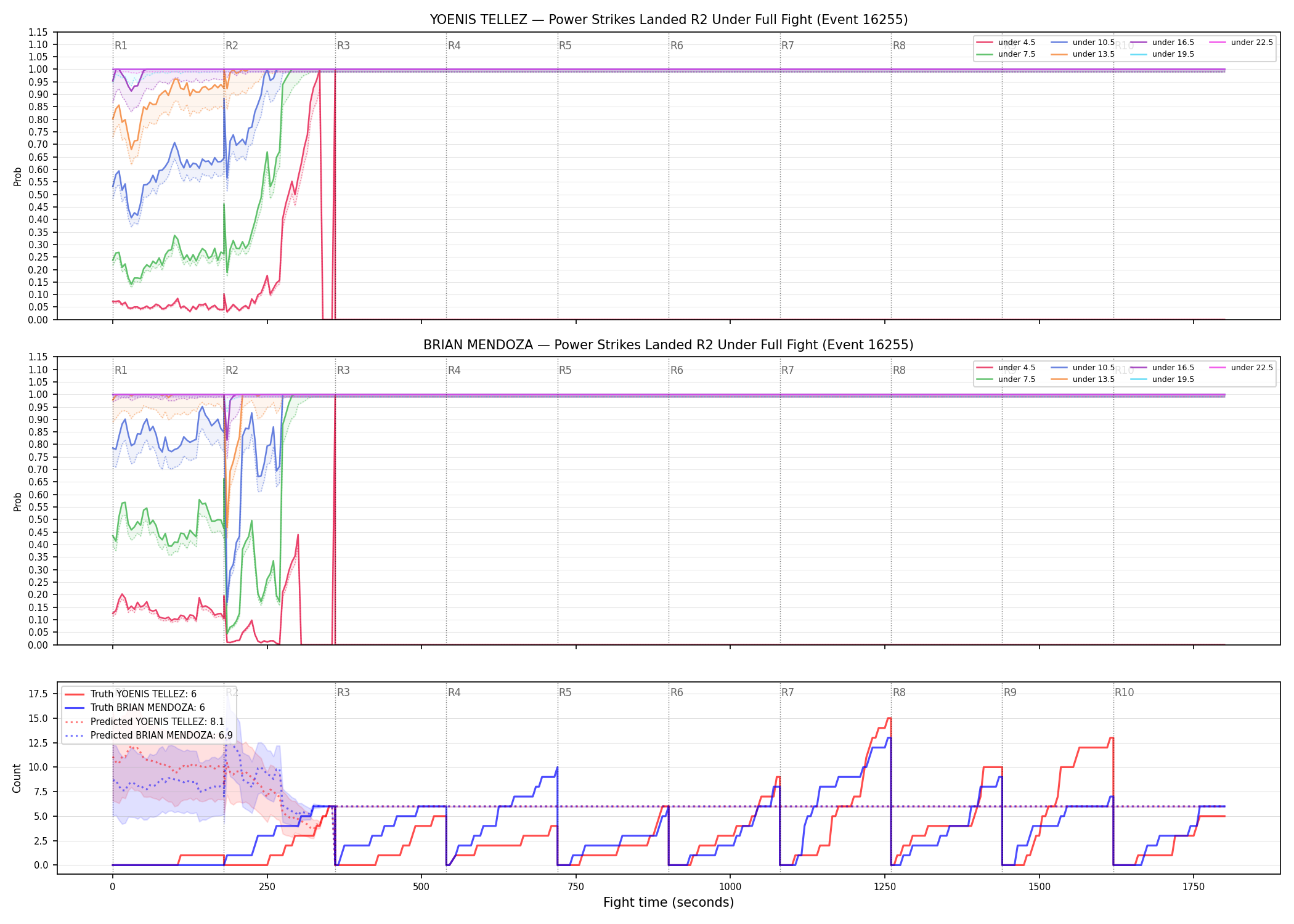Click the R3 round marker in top chart
Viewport: 1294px width, 924px height.
click(x=343, y=46)
